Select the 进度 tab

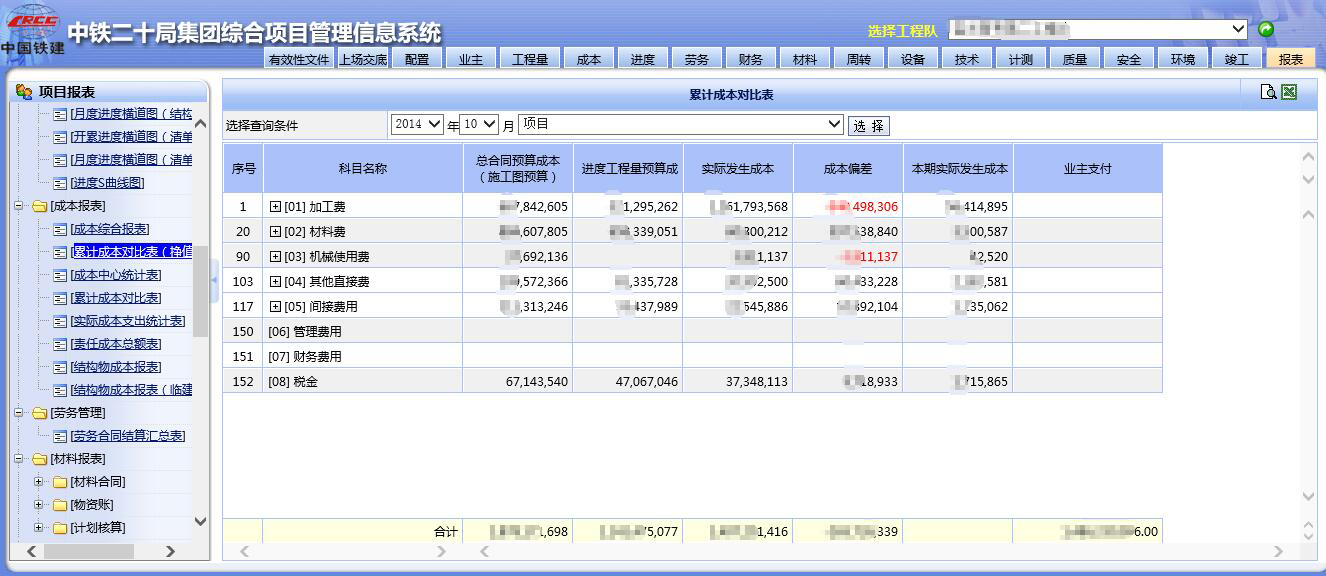point(643,59)
